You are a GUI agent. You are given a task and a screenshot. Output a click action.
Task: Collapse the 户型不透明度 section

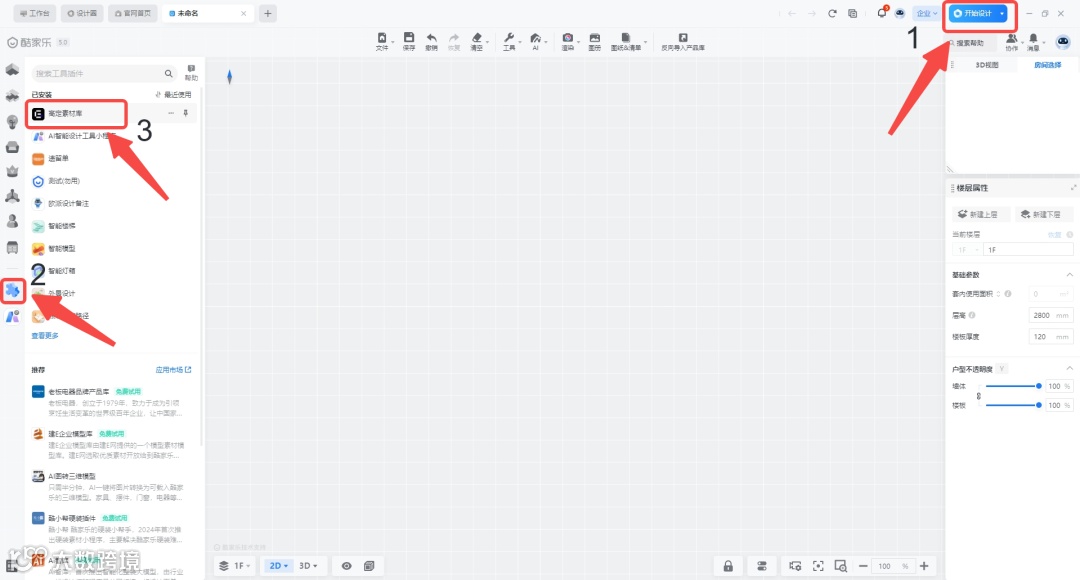click(x=1069, y=369)
